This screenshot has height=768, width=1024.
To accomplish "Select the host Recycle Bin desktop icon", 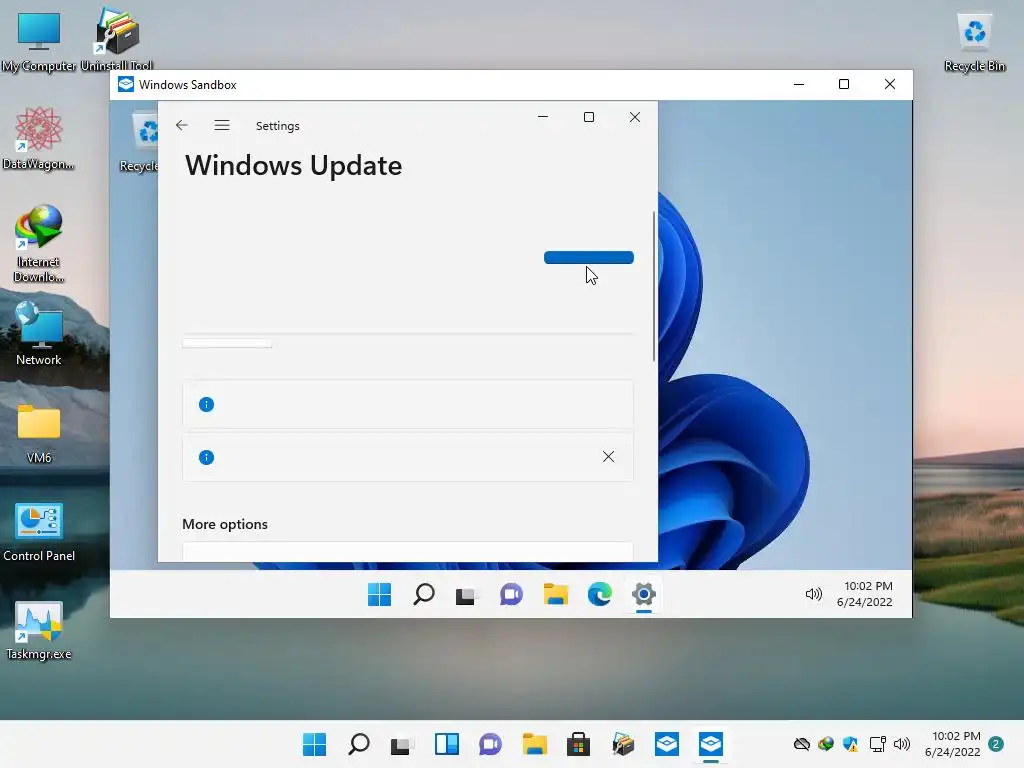I will (974, 42).
